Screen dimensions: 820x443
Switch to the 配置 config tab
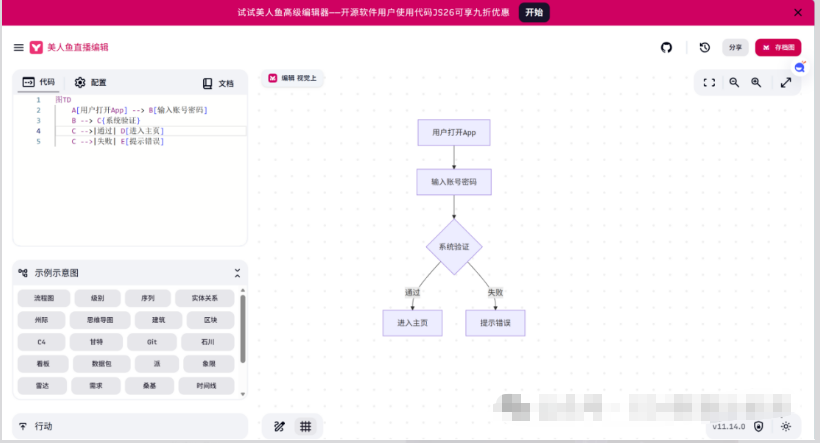(90, 83)
